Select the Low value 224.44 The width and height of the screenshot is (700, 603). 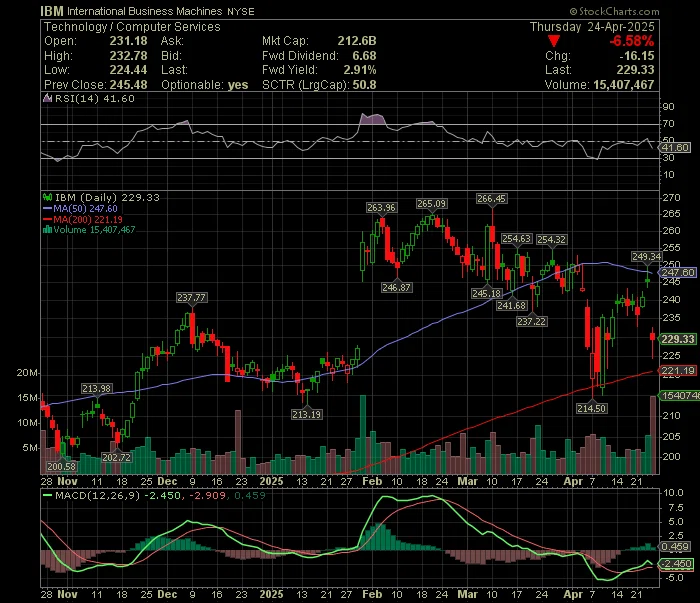(x=129, y=70)
